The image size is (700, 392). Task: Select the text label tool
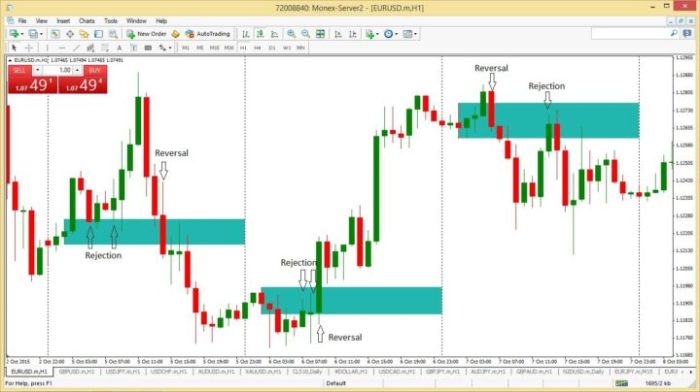[x=133, y=47]
